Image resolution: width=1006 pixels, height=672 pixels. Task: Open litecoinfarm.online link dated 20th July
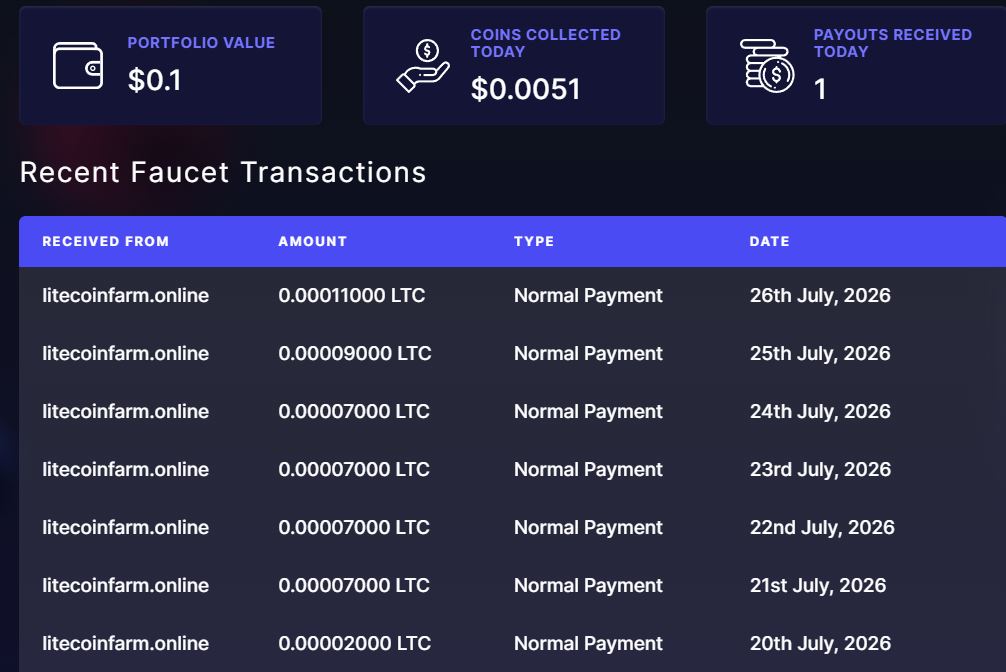click(126, 643)
